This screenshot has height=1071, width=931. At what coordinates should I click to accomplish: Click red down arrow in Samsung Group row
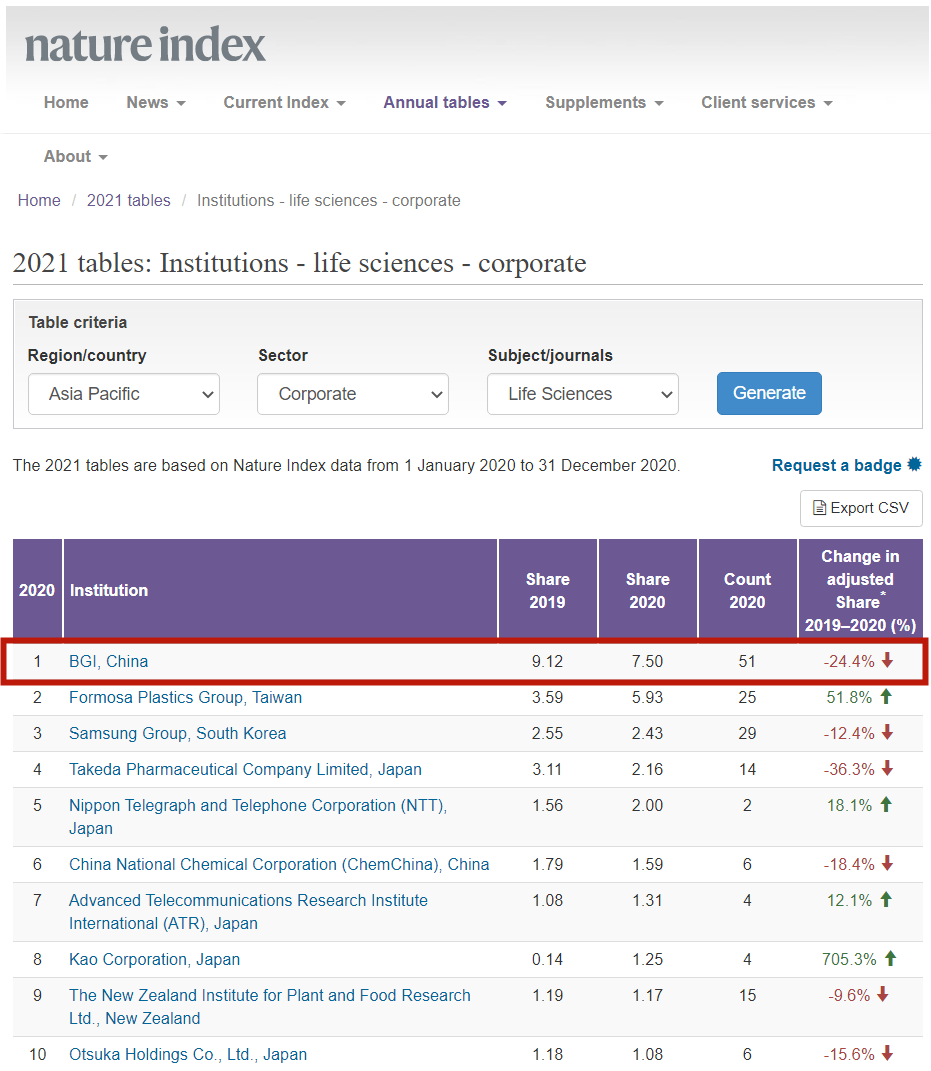(887, 732)
